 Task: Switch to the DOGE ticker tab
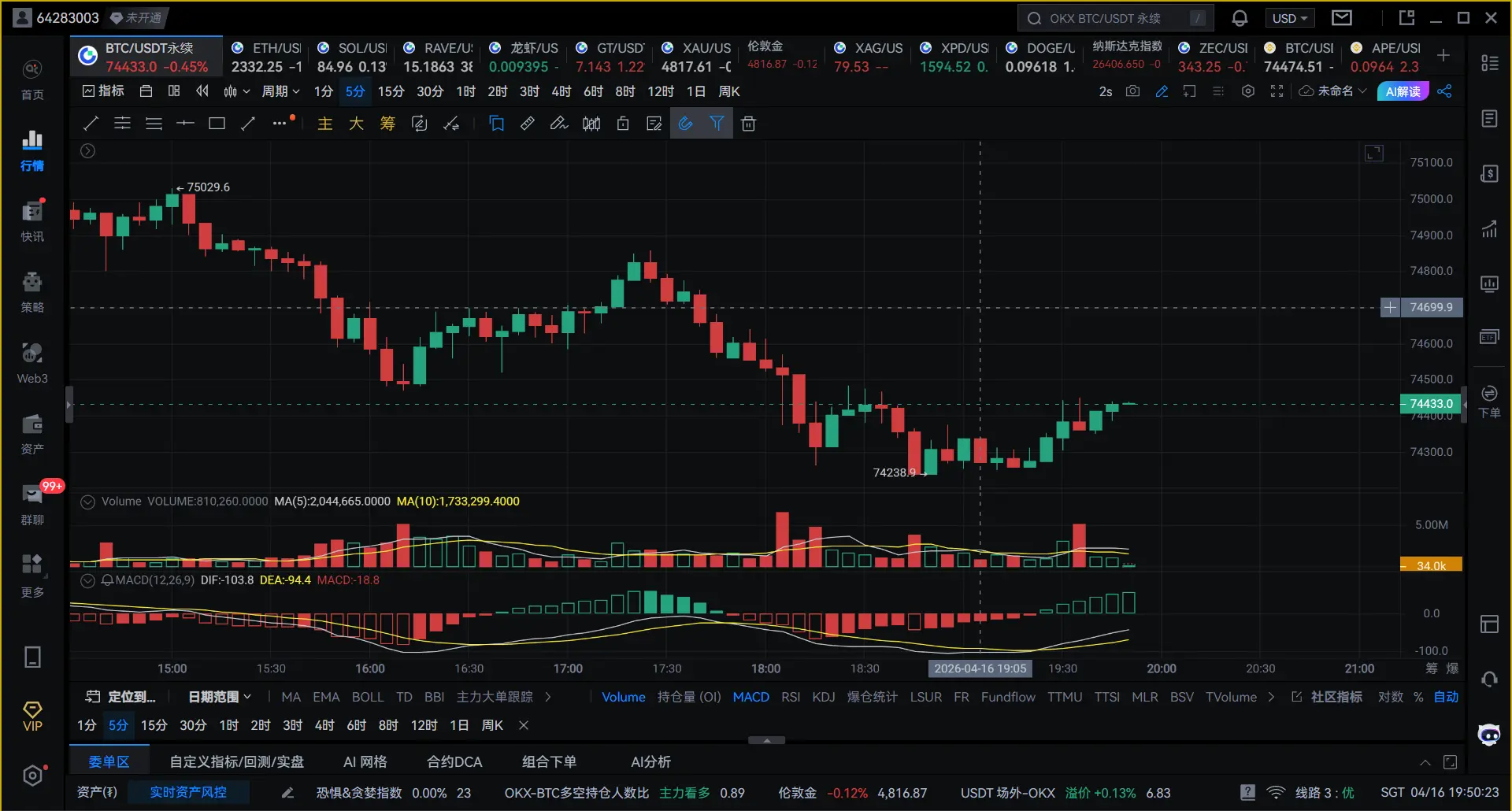coord(1040,57)
